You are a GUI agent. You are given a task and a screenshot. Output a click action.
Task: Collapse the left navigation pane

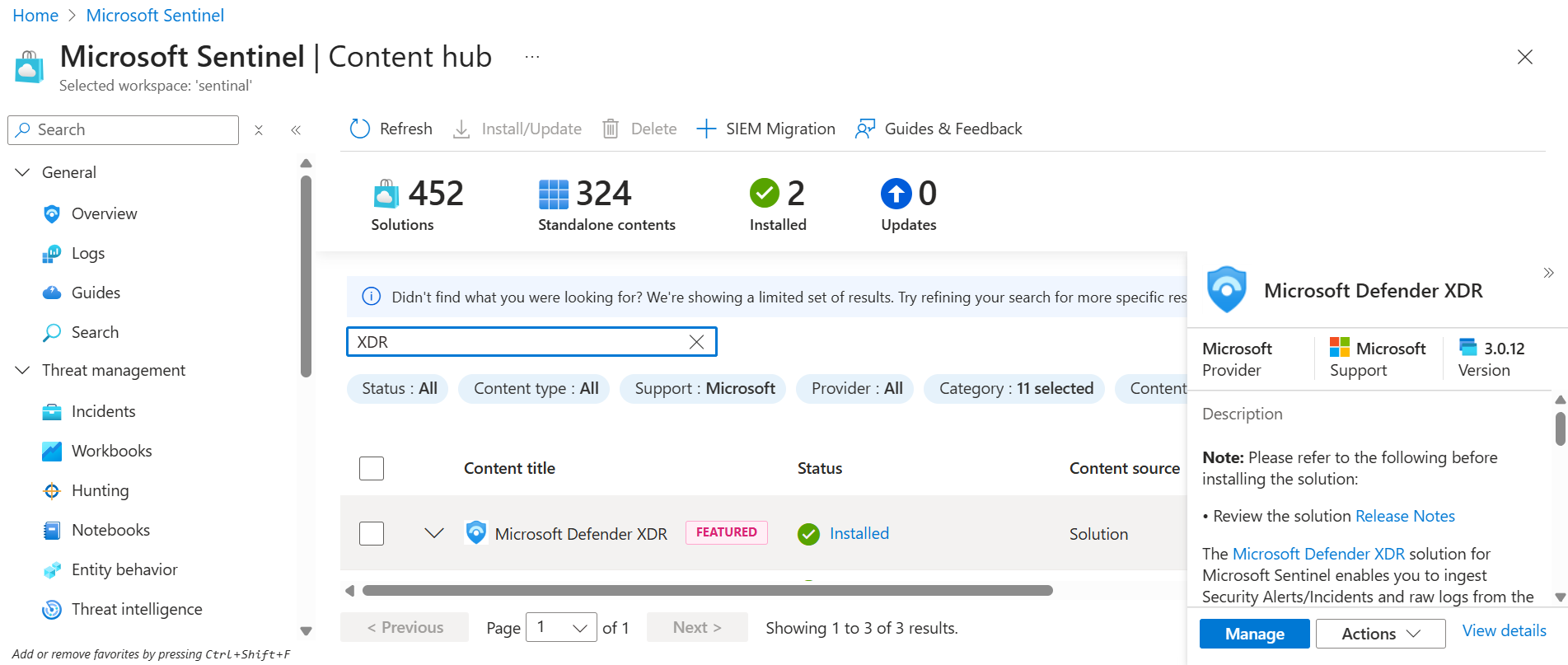296,130
